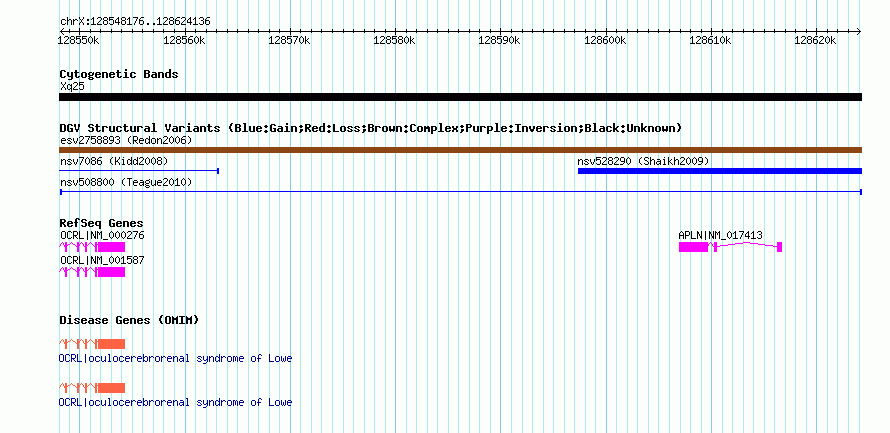This screenshot has height=433, width=890.
Task: Select the first orange OMIM OCRL gene glyph
Action: pos(92,344)
